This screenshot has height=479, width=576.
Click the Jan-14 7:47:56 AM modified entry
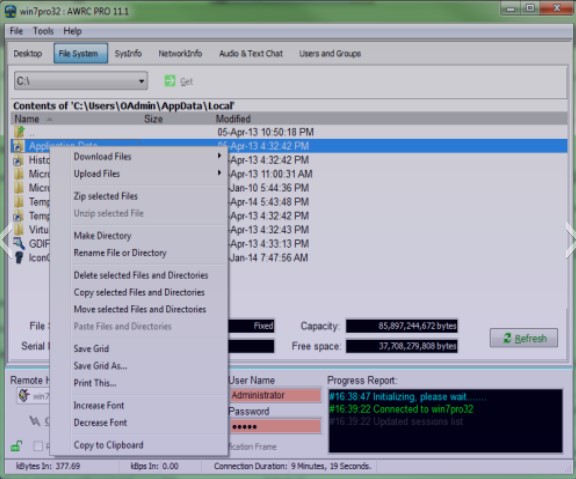269,258
